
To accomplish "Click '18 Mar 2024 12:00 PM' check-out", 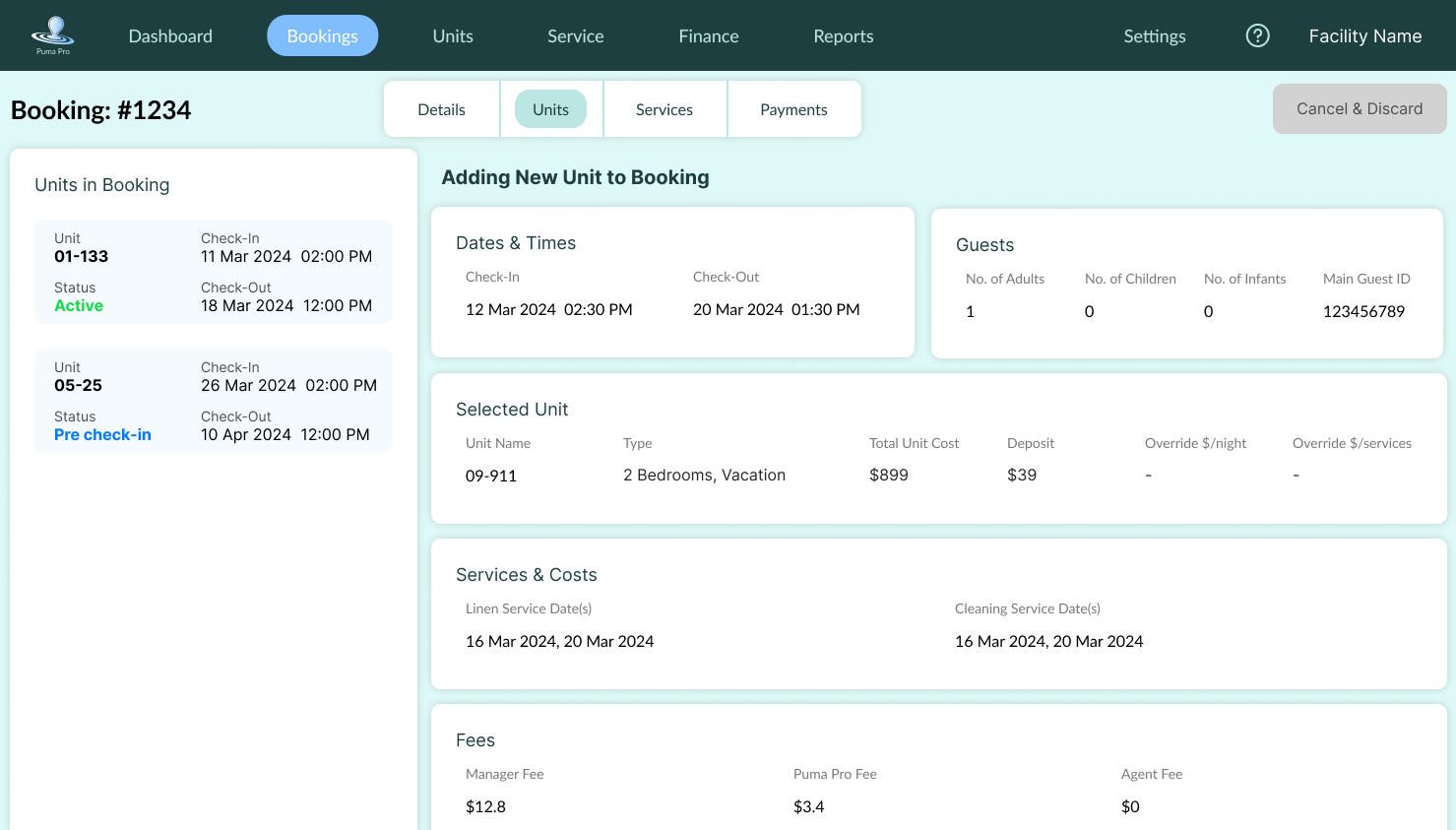I will click(286, 306).
